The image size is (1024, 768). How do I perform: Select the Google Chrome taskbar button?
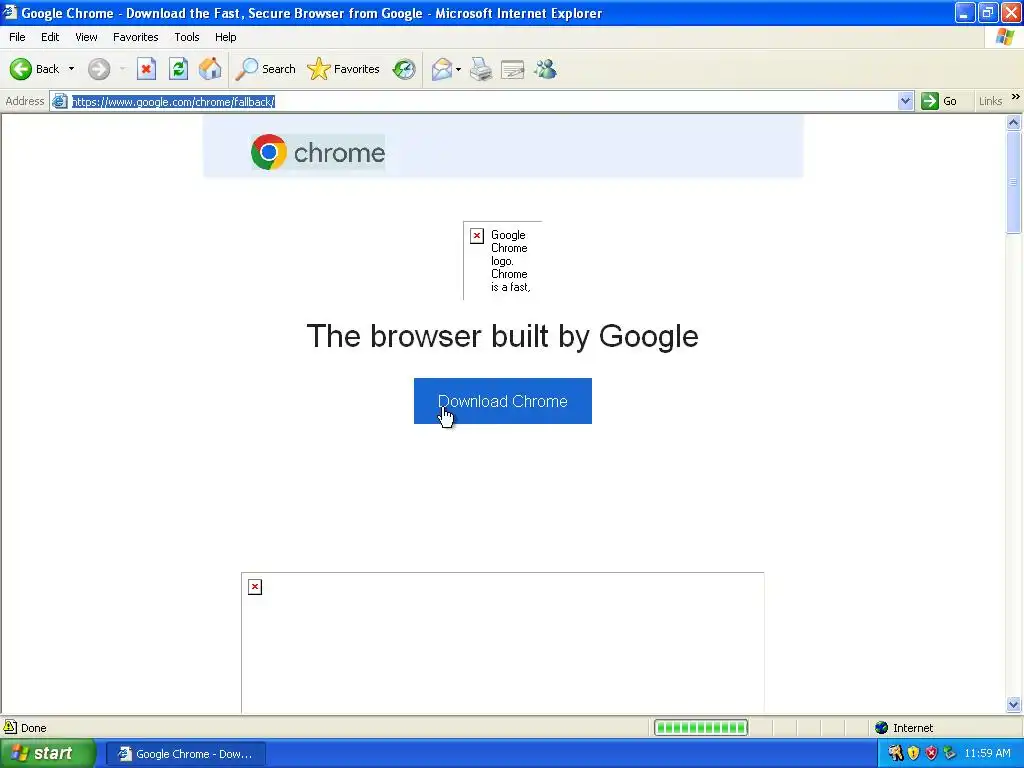click(186, 754)
